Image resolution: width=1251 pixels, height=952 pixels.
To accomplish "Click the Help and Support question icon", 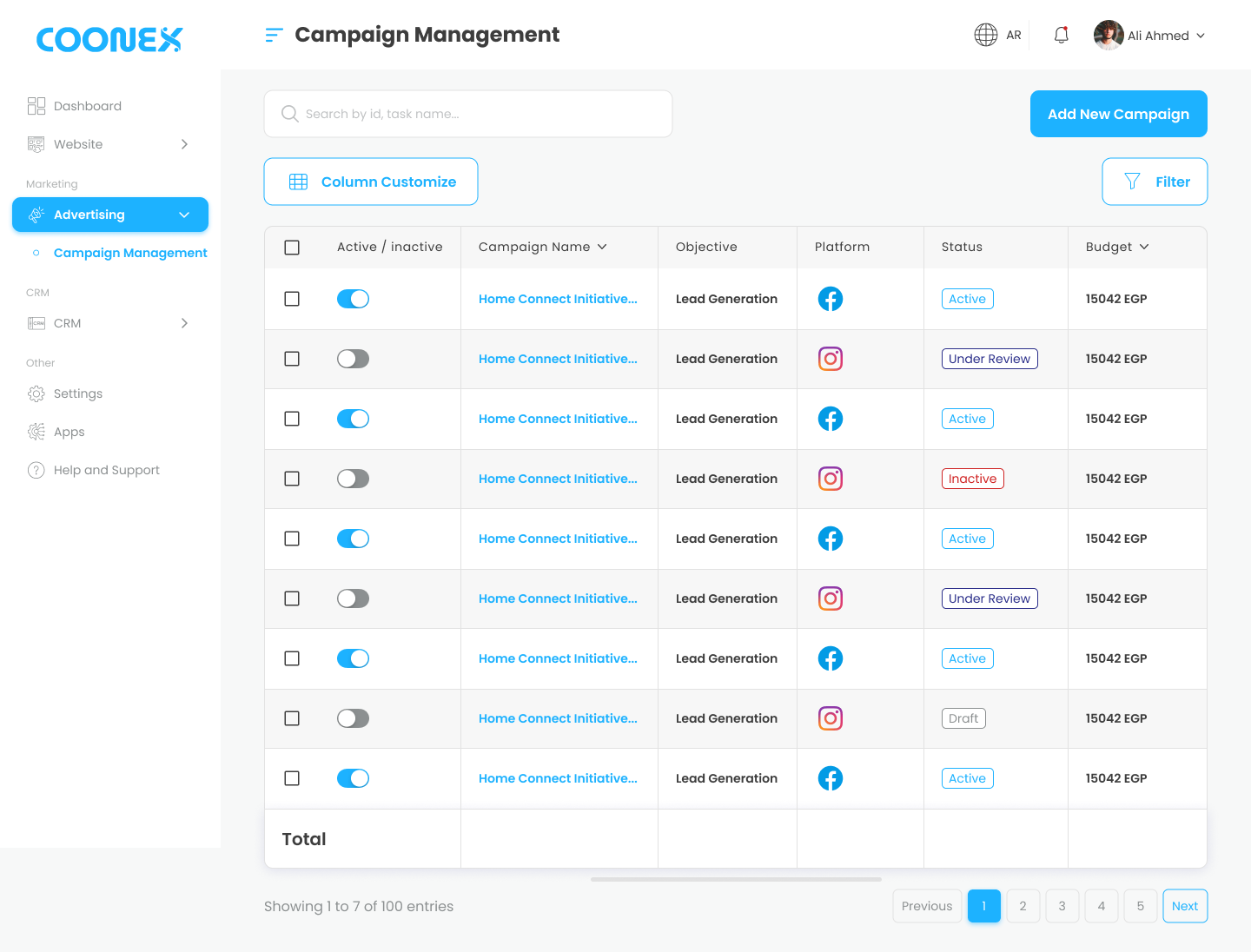I will pyautogui.click(x=36, y=470).
